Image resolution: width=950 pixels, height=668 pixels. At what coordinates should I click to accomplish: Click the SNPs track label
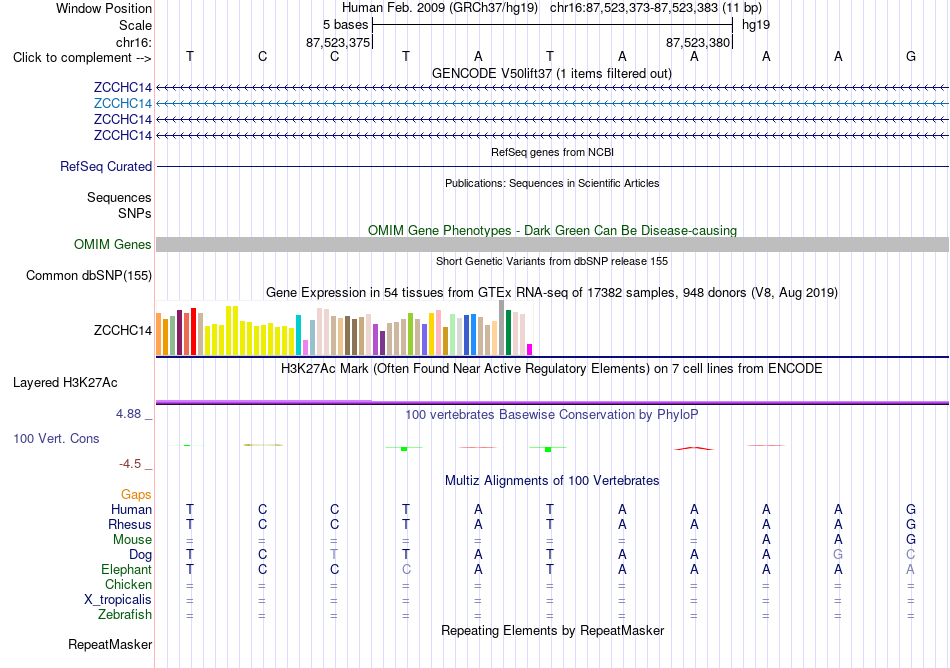click(135, 213)
